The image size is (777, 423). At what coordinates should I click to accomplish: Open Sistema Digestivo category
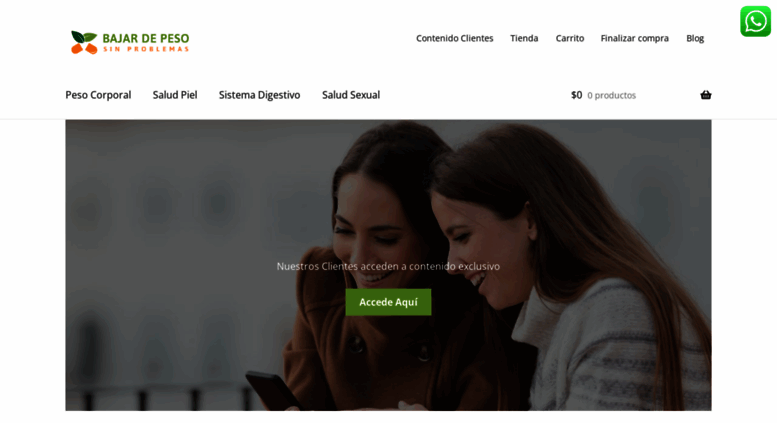pos(260,95)
